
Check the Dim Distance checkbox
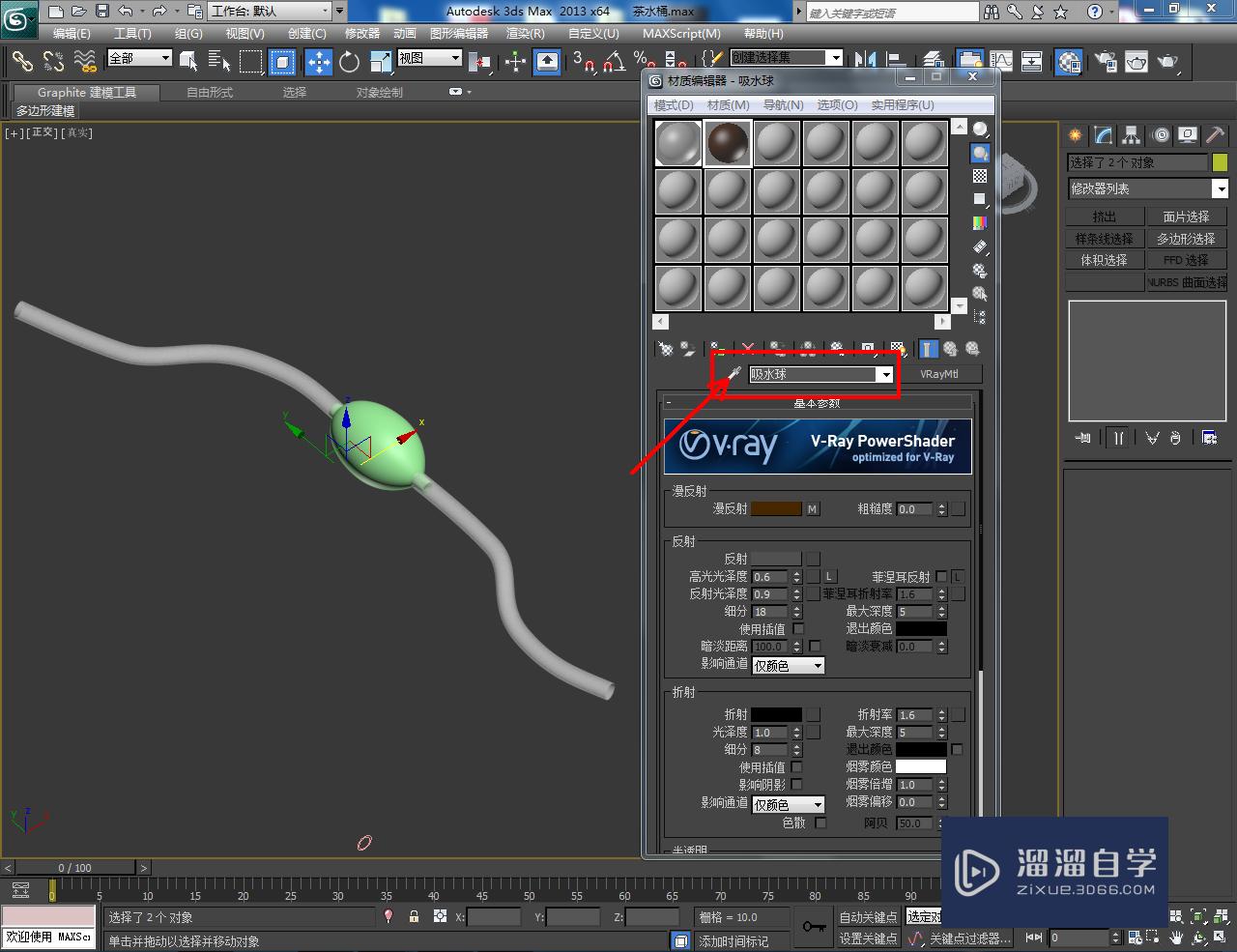click(x=815, y=646)
